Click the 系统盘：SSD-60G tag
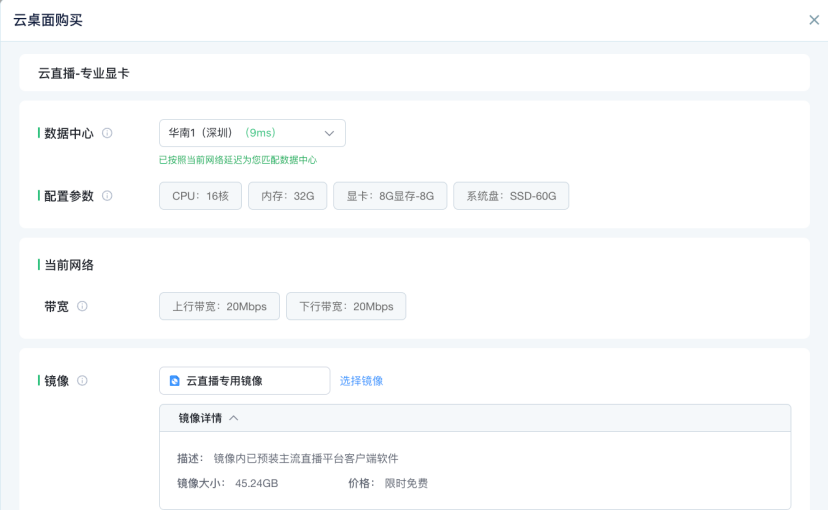Image resolution: width=828 pixels, height=510 pixels. pos(510,196)
